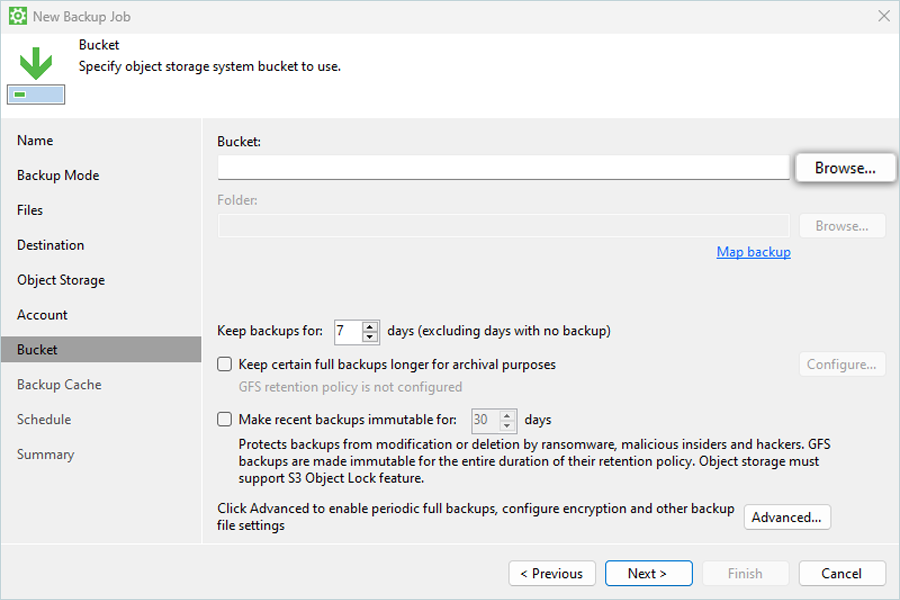Select the Backup Cache step
This screenshot has width=900, height=600.
pos(59,385)
